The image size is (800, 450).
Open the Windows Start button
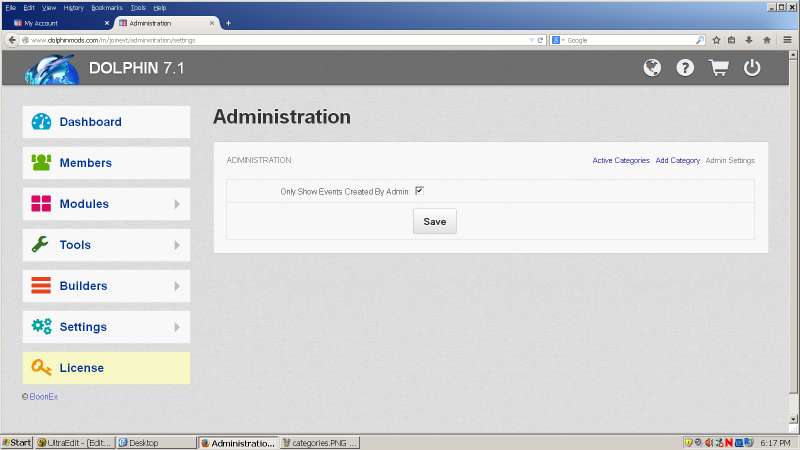tap(17, 442)
